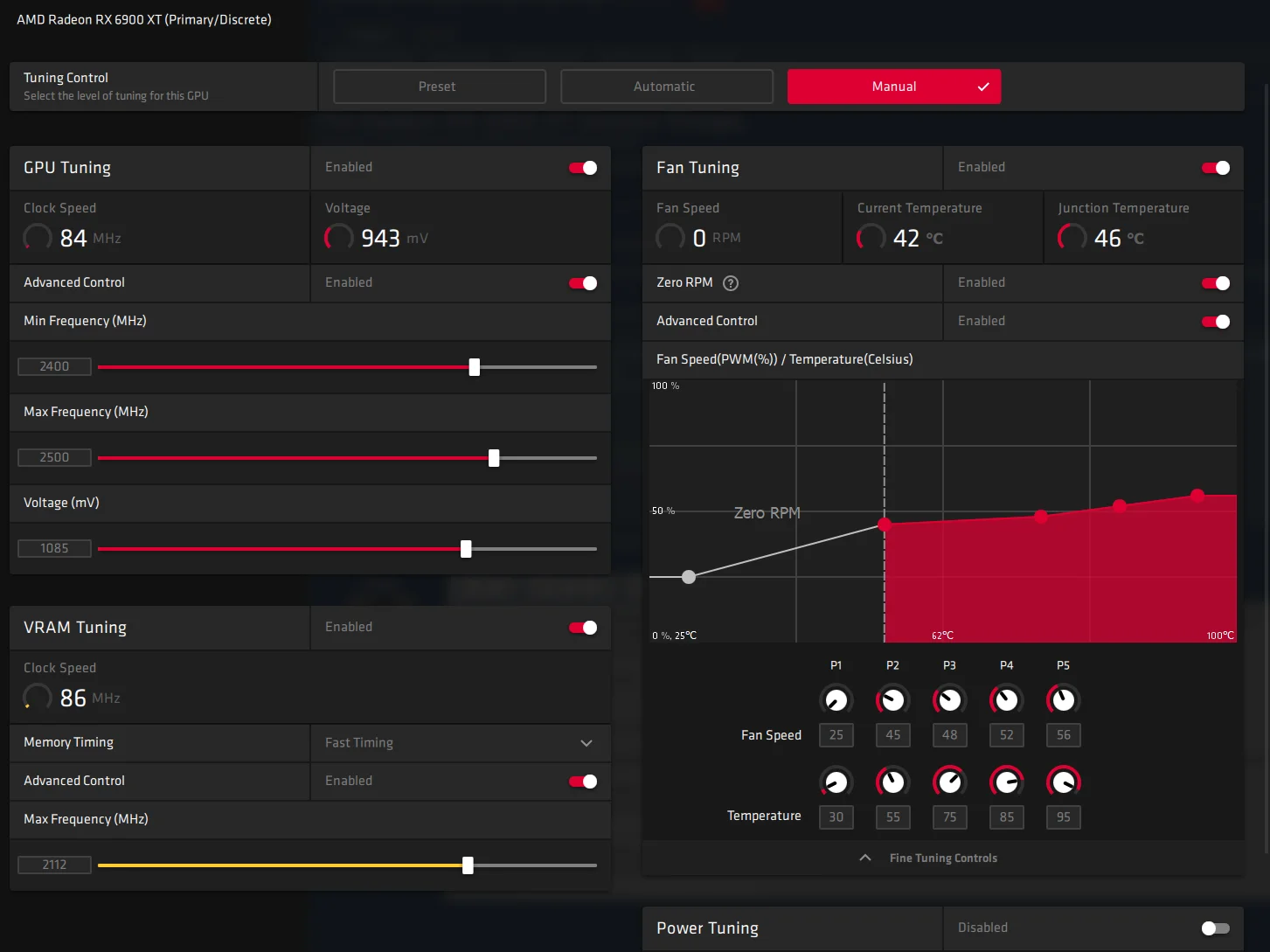The height and width of the screenshot is (952, 1270).
Task: Disable the GPU Tuning toggle
Action: [x=583, y=168]
